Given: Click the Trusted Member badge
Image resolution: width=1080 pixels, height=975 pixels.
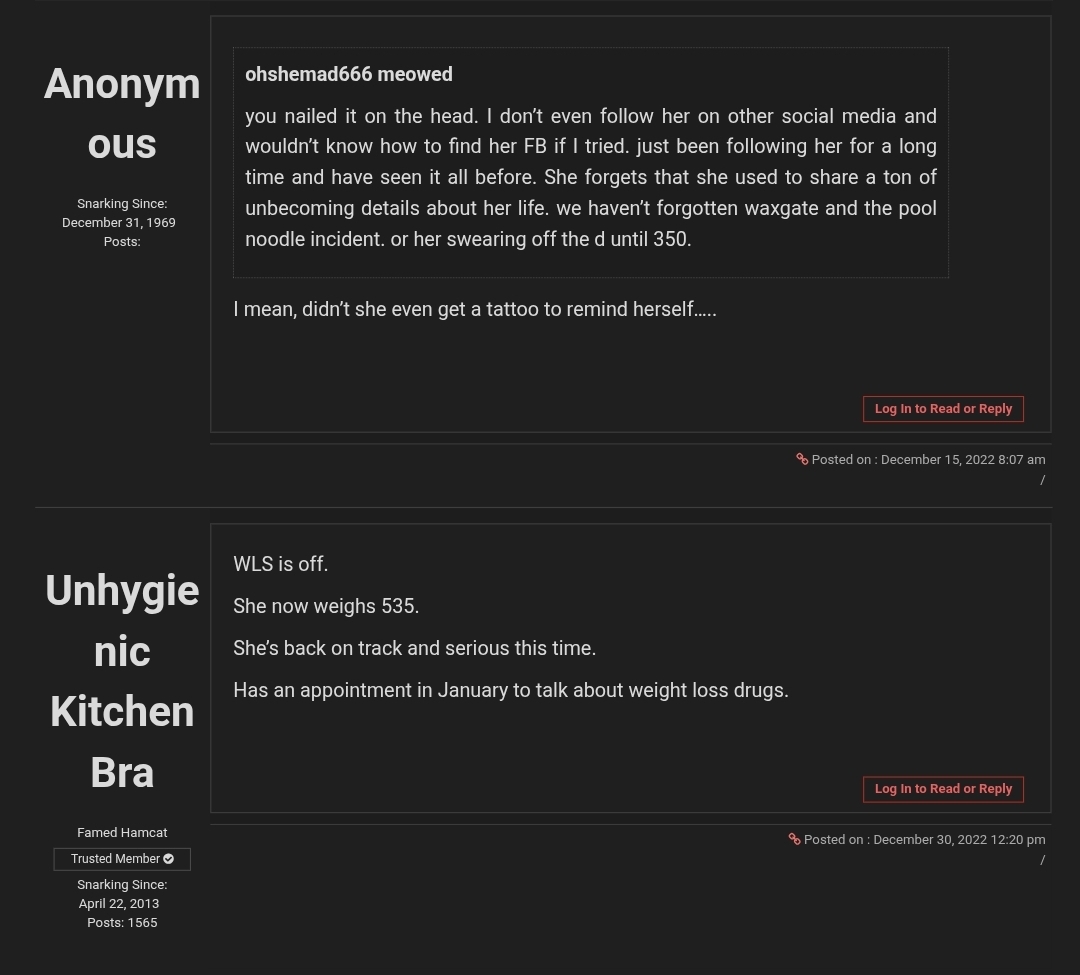Looking at the screenshot, I should click(122, 859).
